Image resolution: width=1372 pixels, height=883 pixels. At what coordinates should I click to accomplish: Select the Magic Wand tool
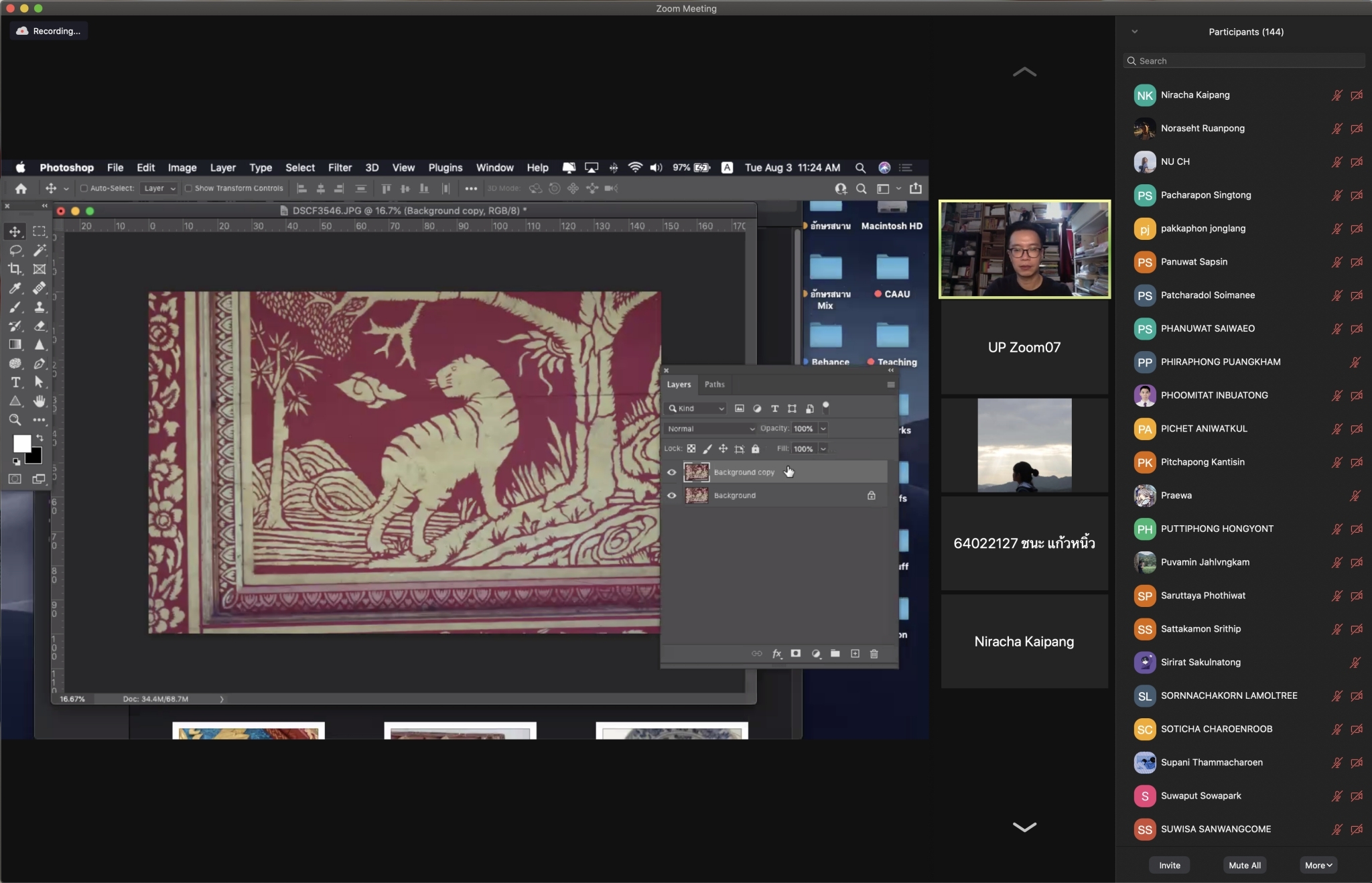40,250
